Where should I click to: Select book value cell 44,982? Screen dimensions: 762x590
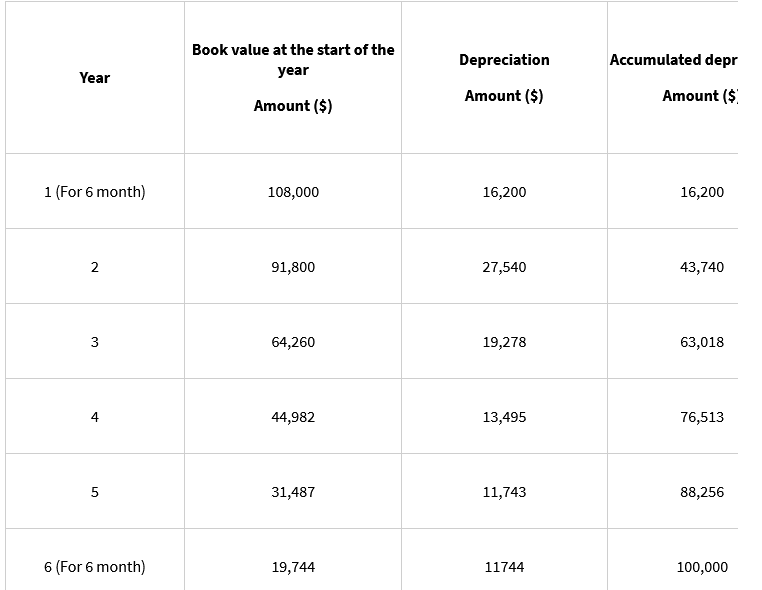tap(293, 417)
